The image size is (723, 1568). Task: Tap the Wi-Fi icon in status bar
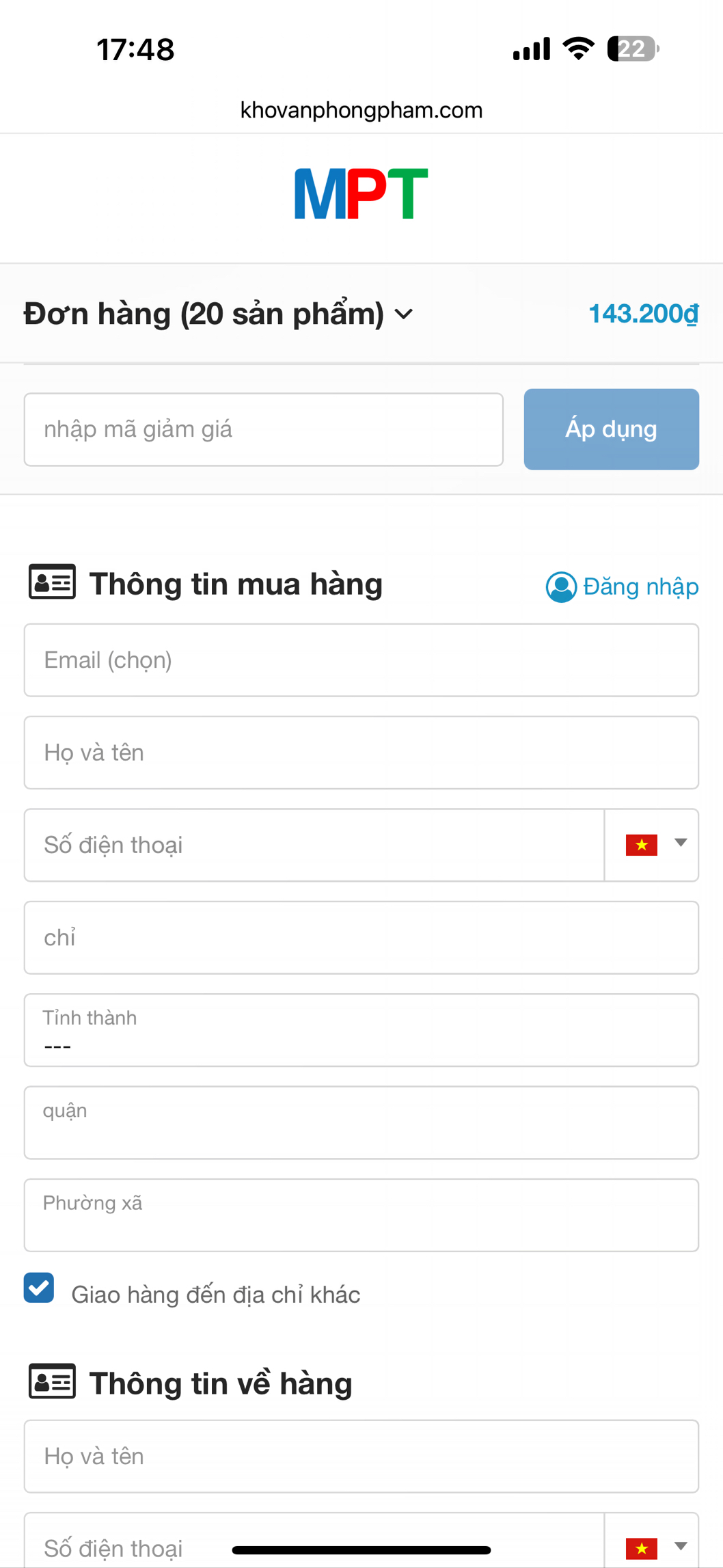[x=578, y=49]
